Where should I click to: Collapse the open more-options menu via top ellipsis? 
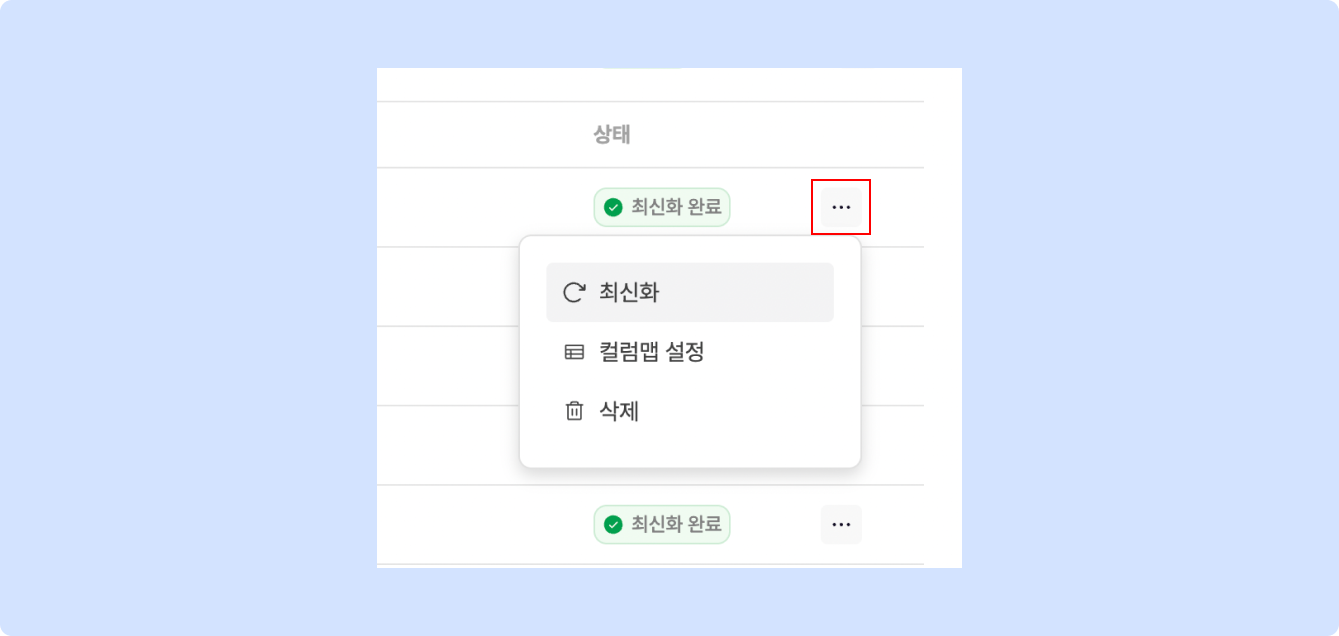[841, 207]
